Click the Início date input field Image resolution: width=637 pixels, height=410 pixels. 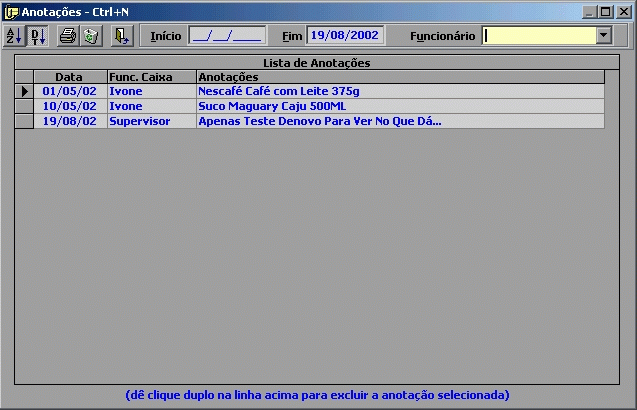[226, 36]
